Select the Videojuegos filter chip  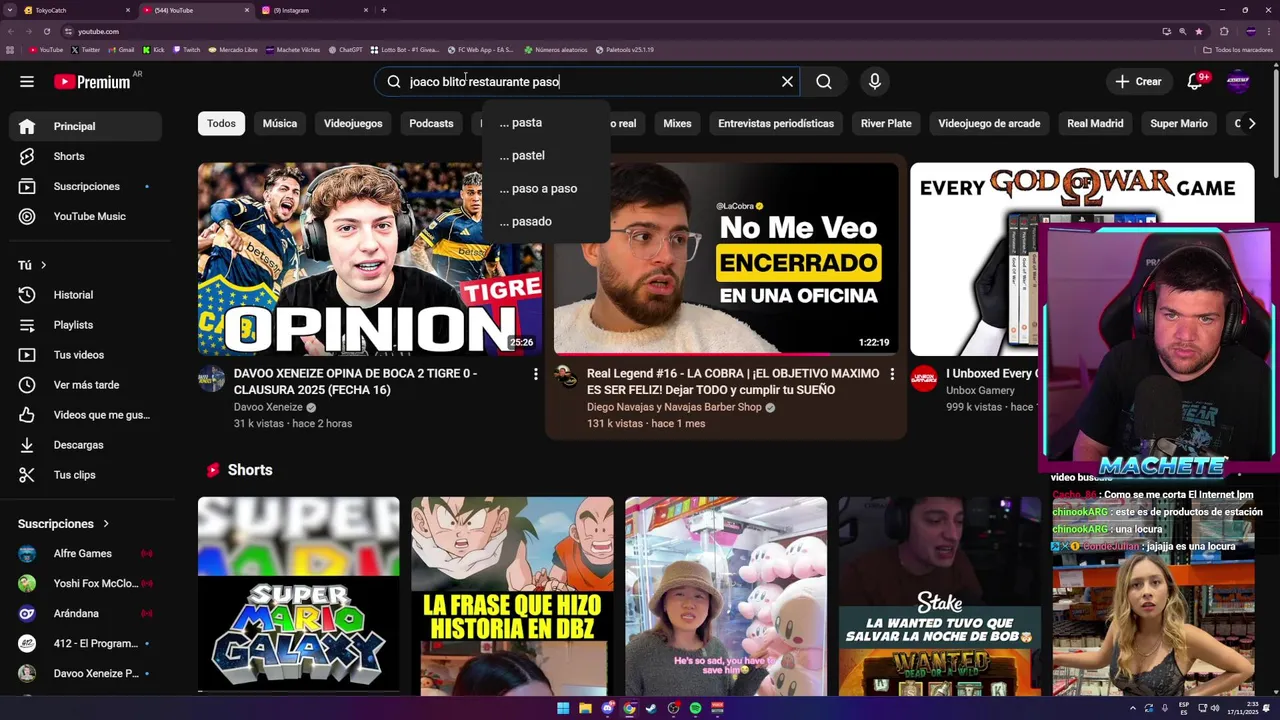point(353,124)
